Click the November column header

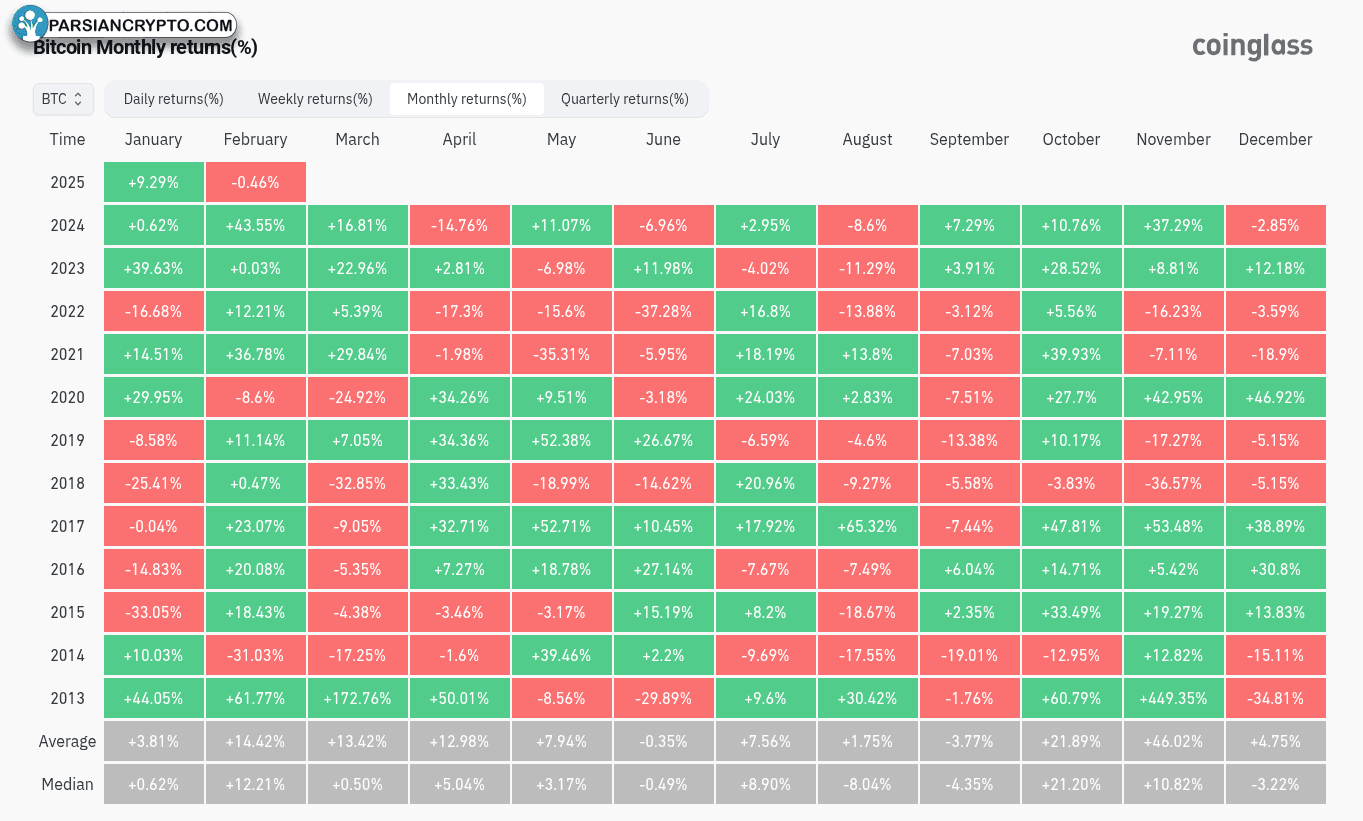(1173, 139)
